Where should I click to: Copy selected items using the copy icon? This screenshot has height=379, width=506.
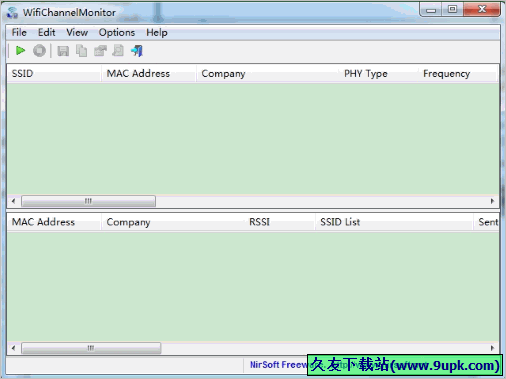point(81,51)
